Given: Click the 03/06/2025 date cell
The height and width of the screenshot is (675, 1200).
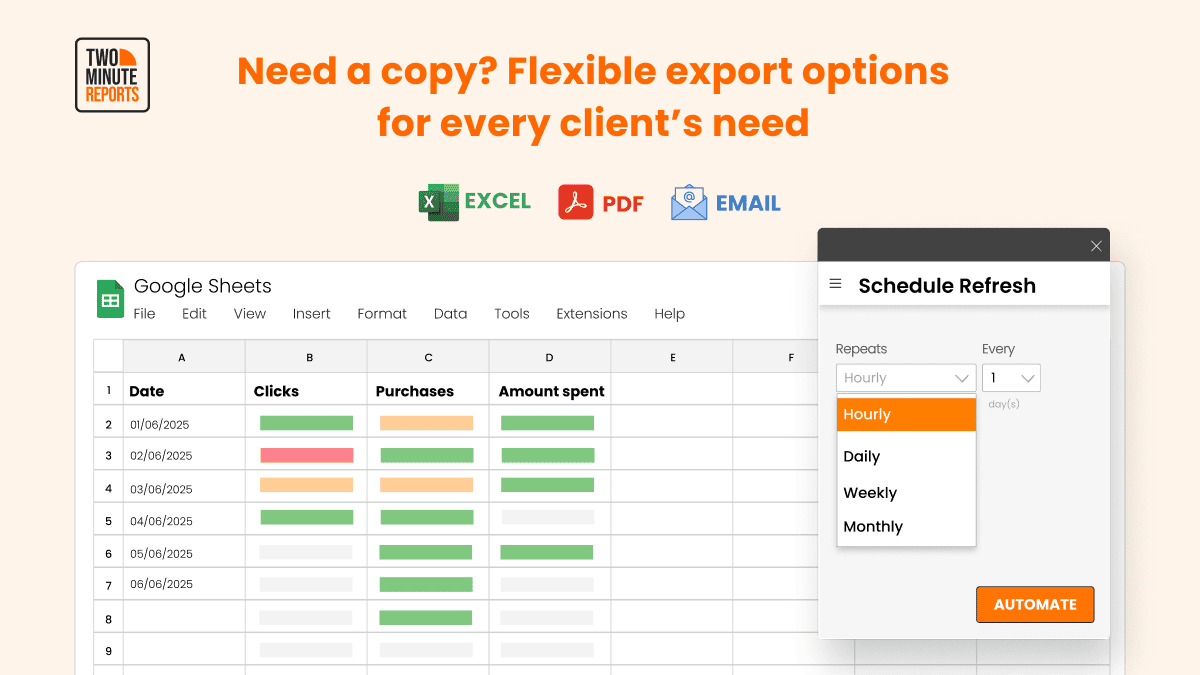Looking at the screenshot, I should pos(184,488).
